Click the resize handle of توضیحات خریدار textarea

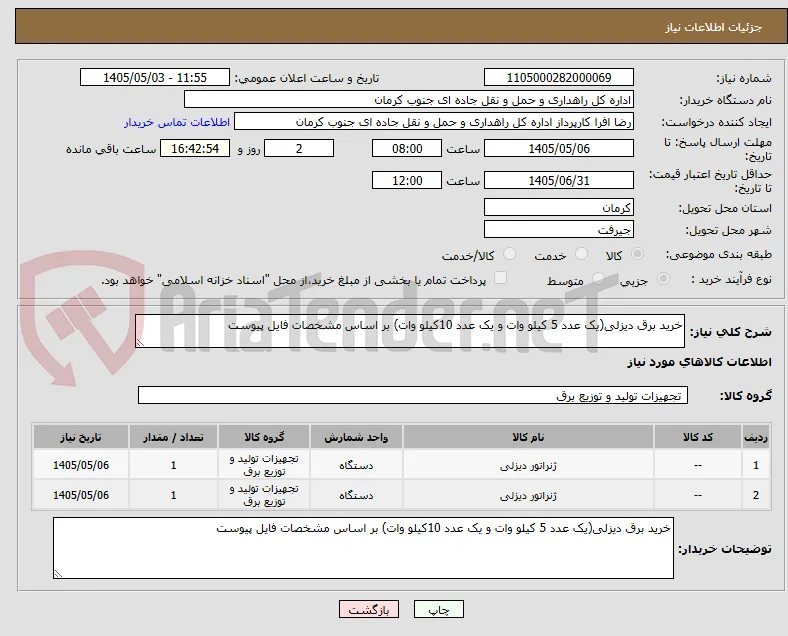pyautogui.click(x=58, y=574)
